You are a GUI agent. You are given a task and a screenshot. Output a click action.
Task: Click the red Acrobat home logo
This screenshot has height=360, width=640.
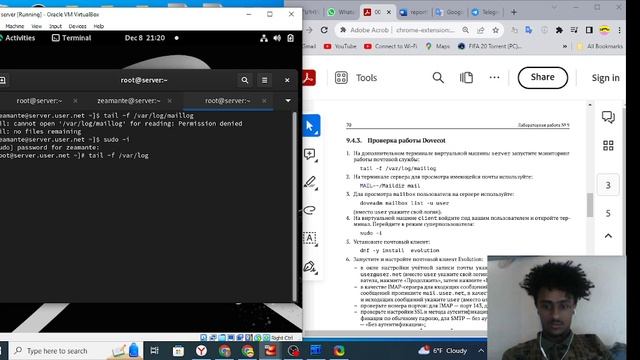tap(309, 78)
